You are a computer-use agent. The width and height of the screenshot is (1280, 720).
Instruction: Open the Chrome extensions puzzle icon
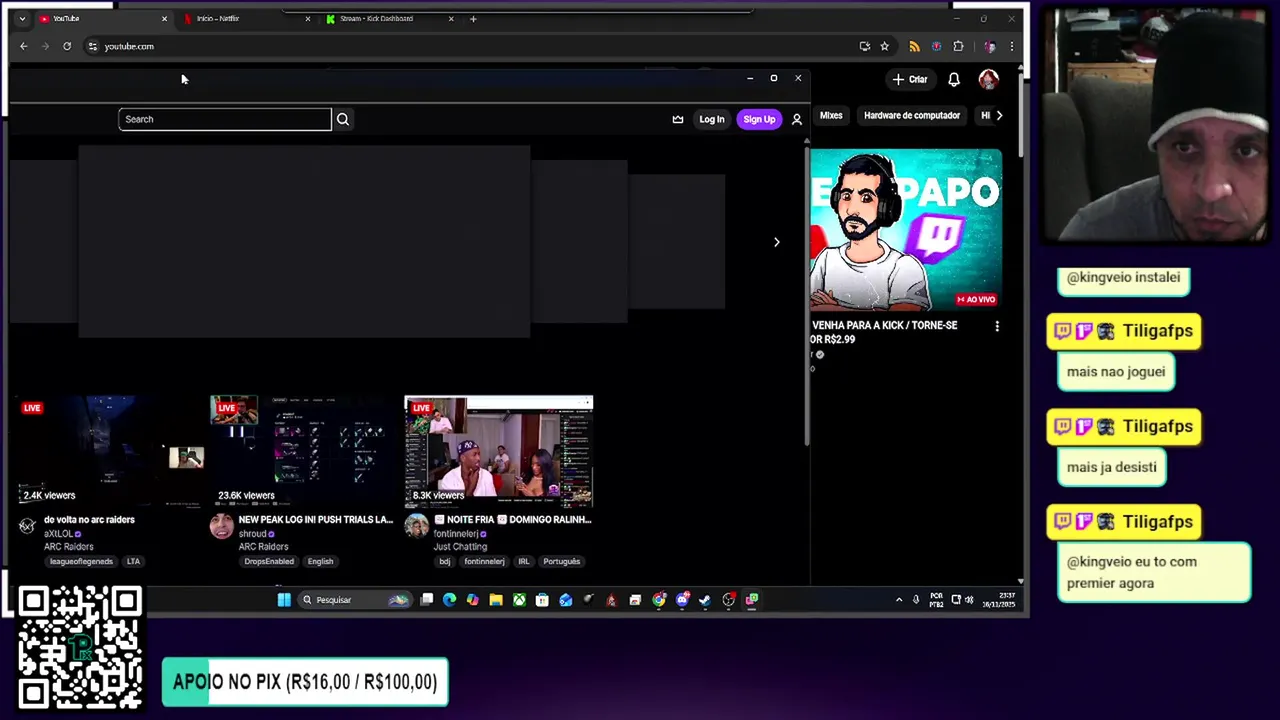[x=958, y=46]
